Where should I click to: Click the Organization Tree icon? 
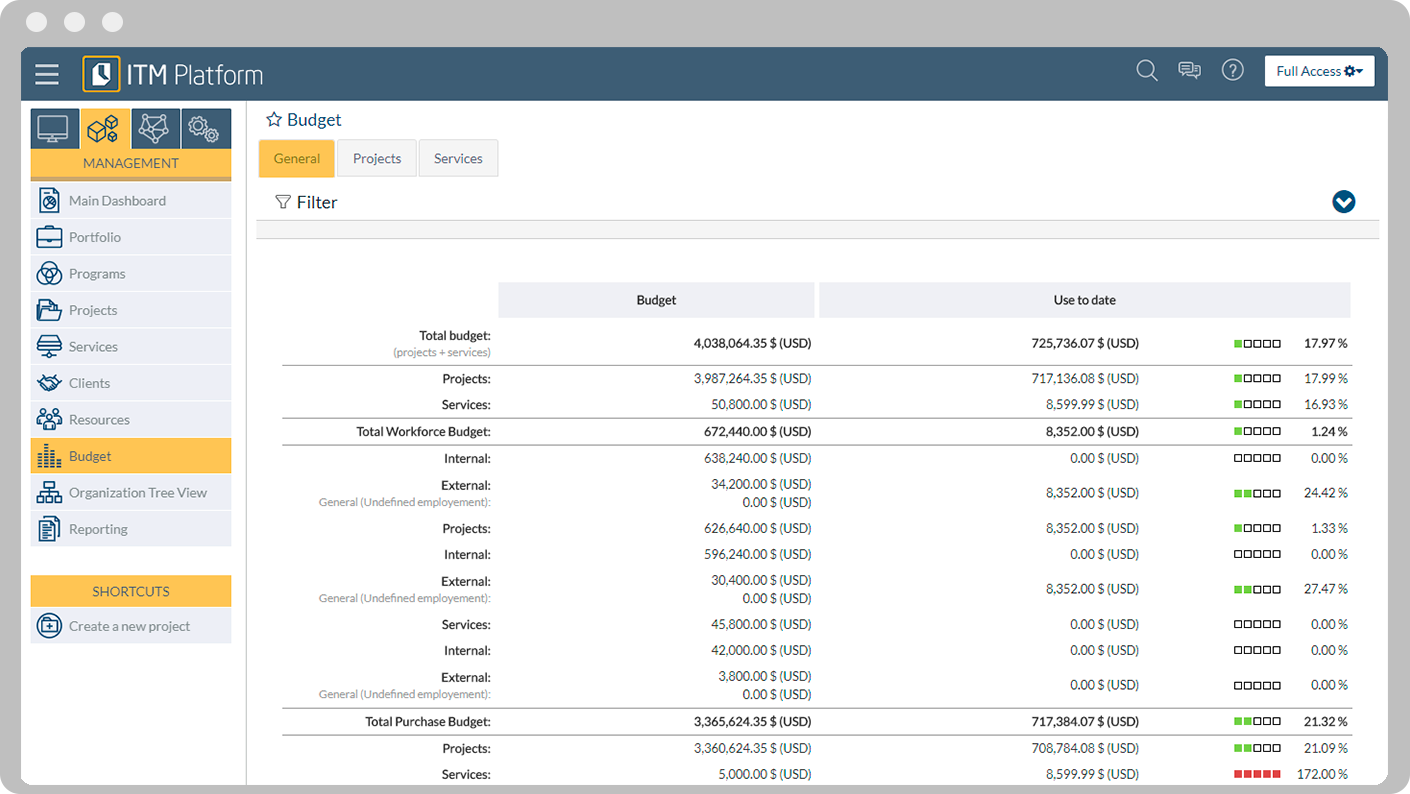click(x=49, y=492)
